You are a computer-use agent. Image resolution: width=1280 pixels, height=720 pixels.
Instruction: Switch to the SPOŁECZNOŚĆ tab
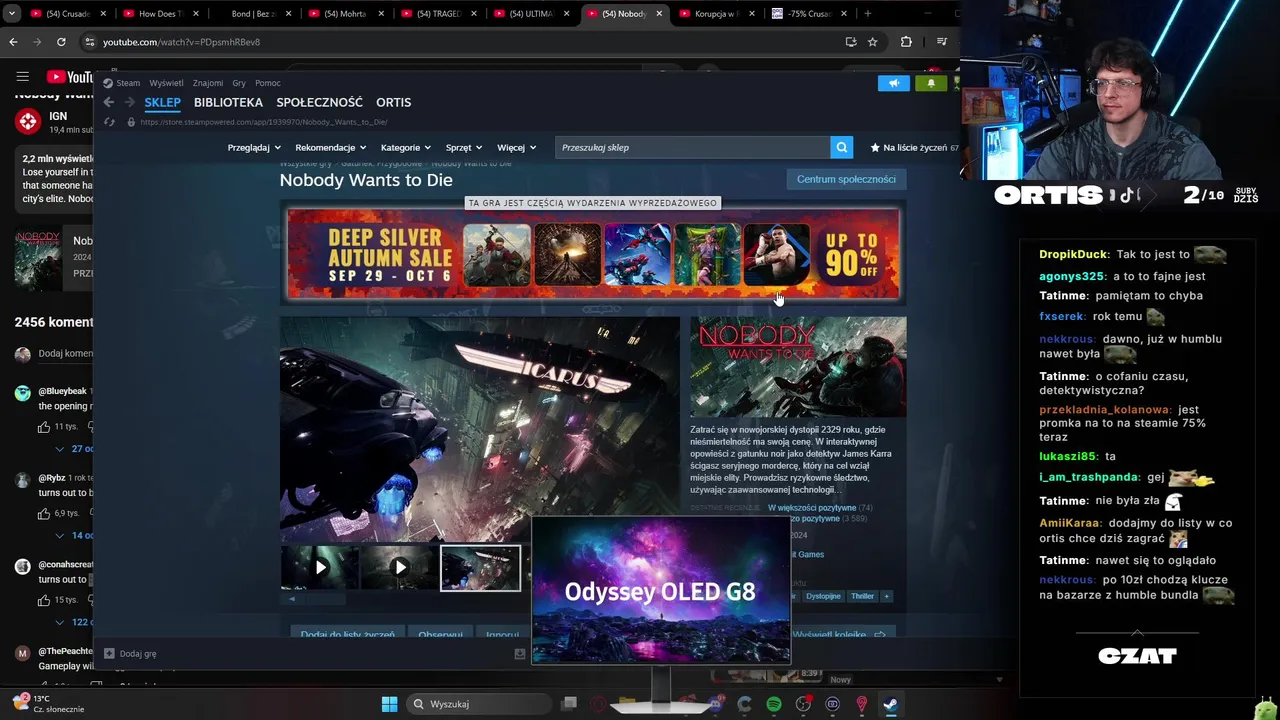point(319,102)
